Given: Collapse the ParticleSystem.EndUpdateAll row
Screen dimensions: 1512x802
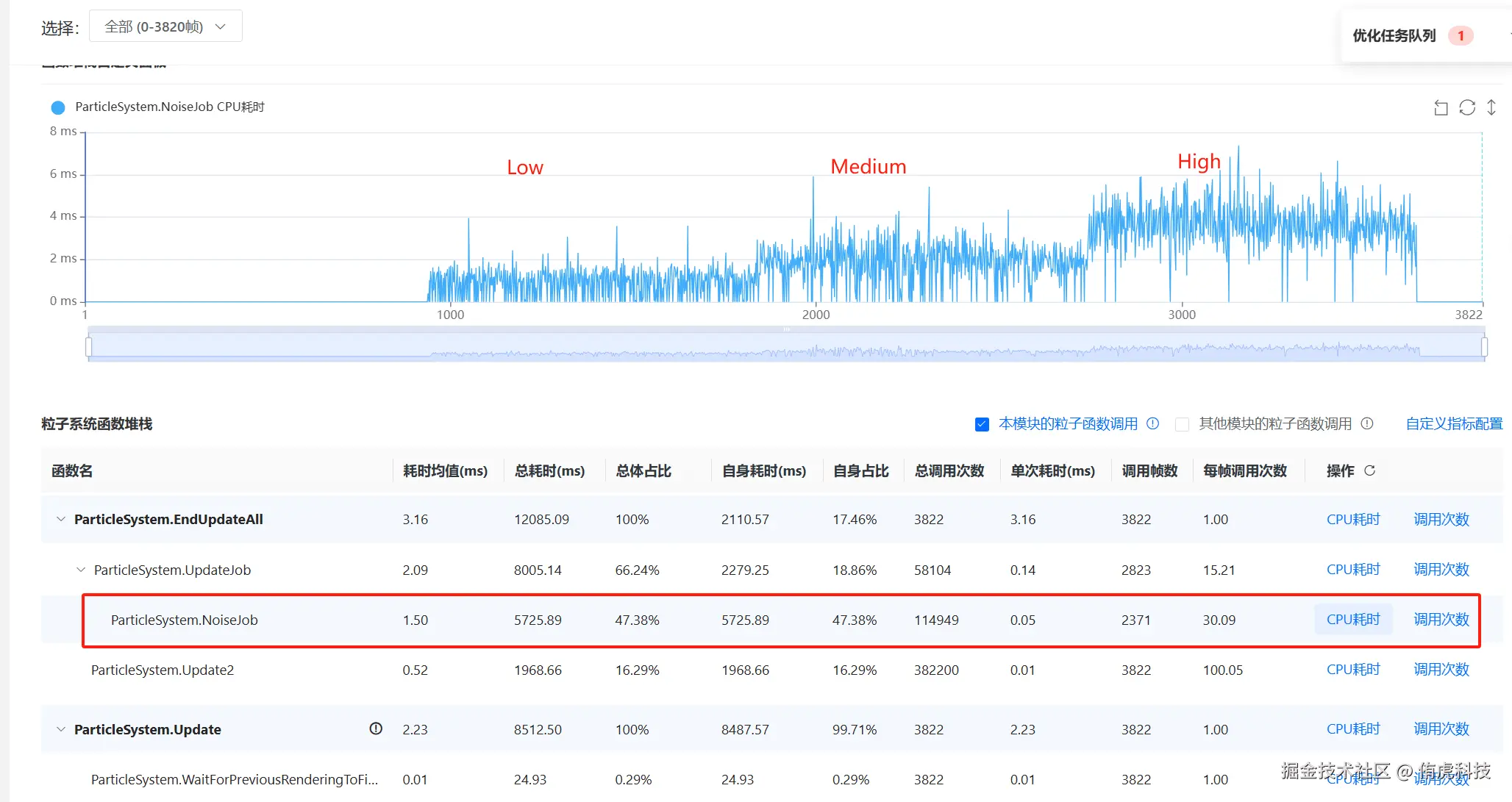Looking at the screenshot, I should [61, 519].
